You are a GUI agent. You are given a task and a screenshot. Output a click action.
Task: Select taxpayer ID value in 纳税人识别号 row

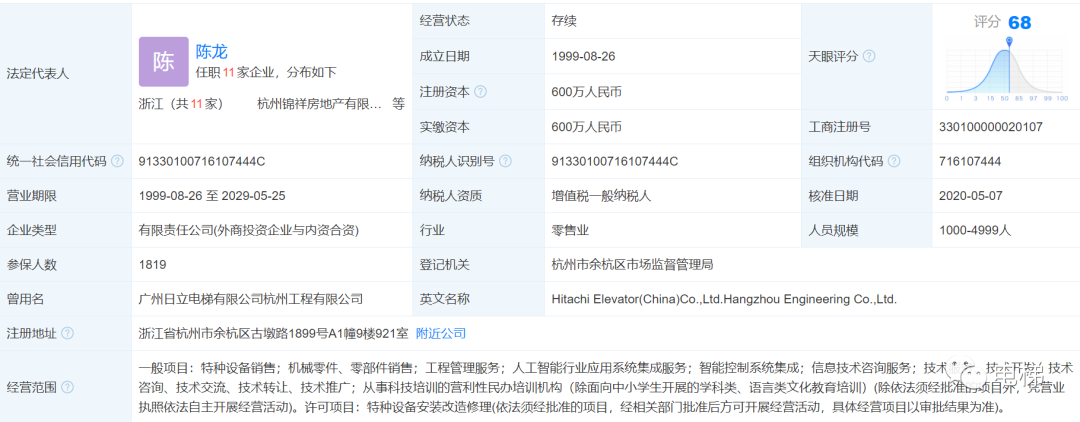pos(615,161)
